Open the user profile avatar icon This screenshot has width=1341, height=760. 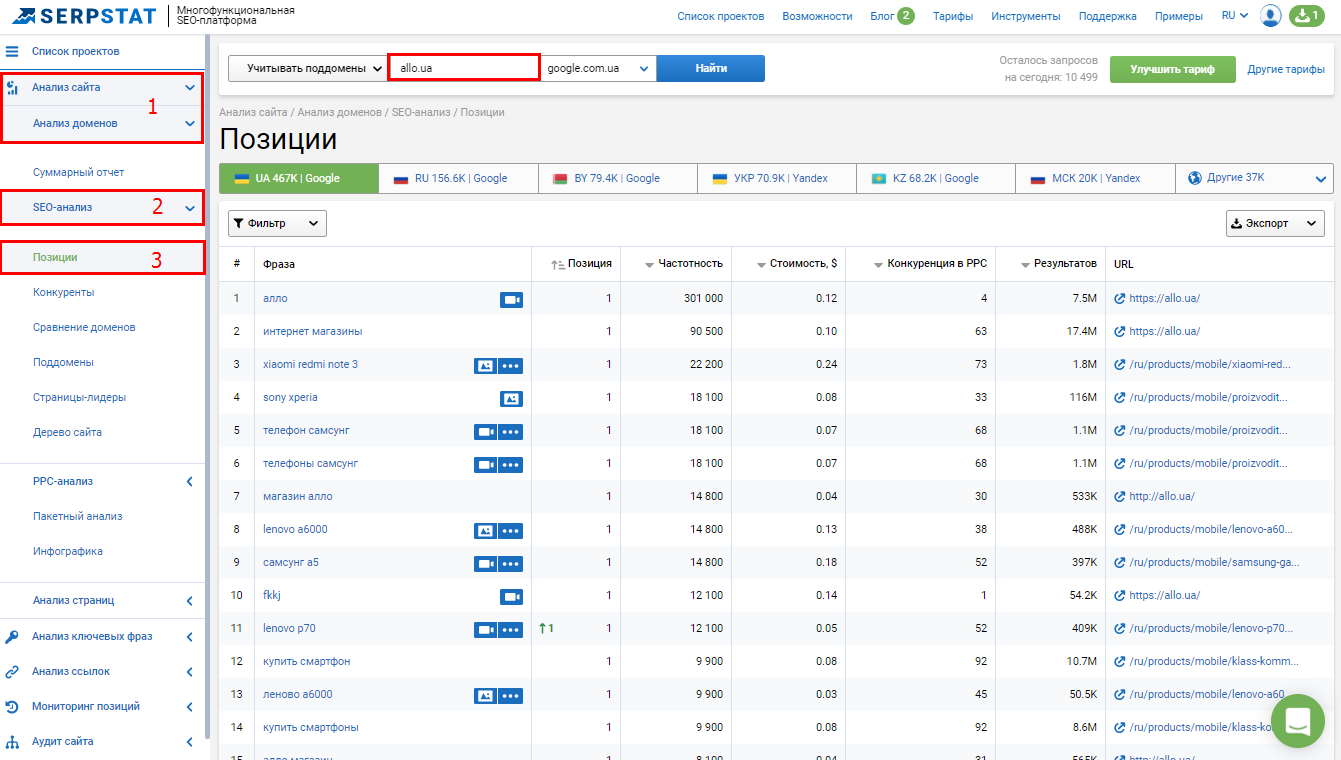[x=1271, y=16]
